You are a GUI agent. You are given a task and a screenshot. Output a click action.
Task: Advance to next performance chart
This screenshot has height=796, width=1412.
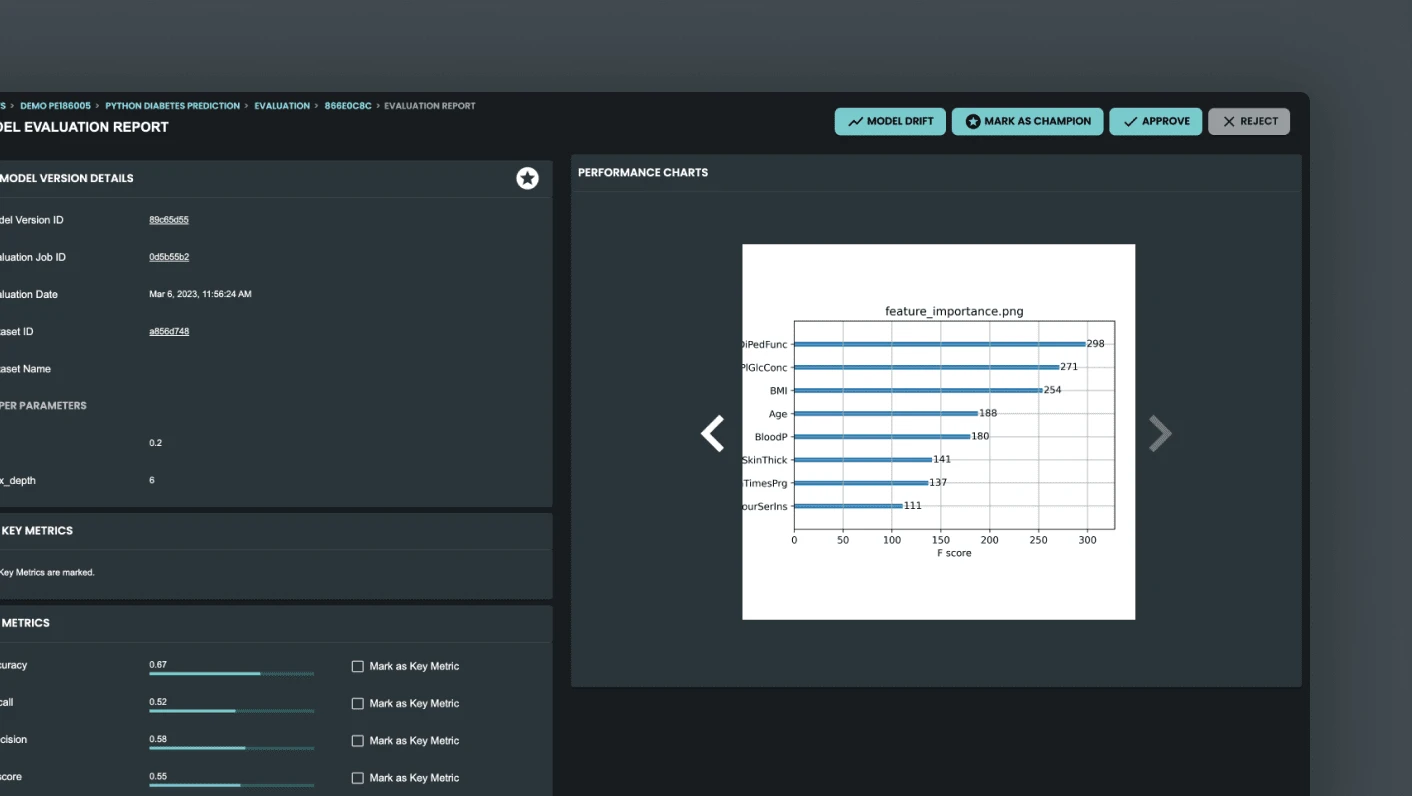(1160, 434)
